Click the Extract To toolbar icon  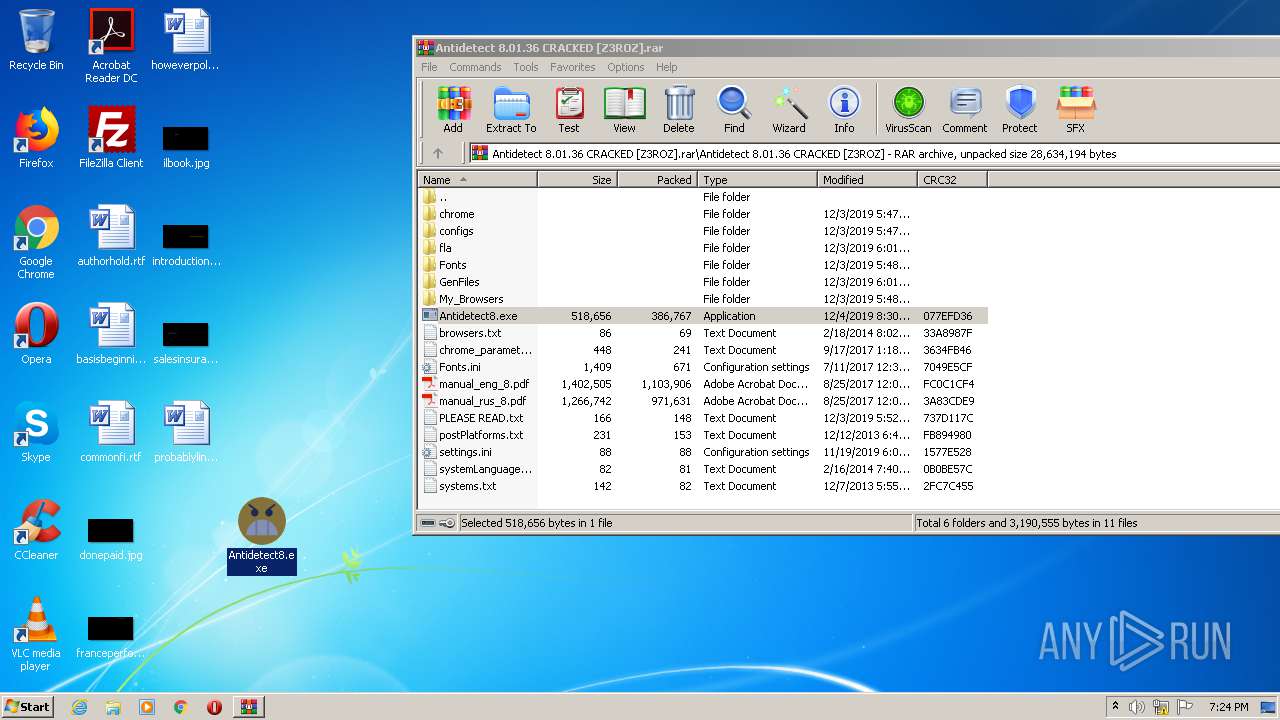[x=511, y=110]
